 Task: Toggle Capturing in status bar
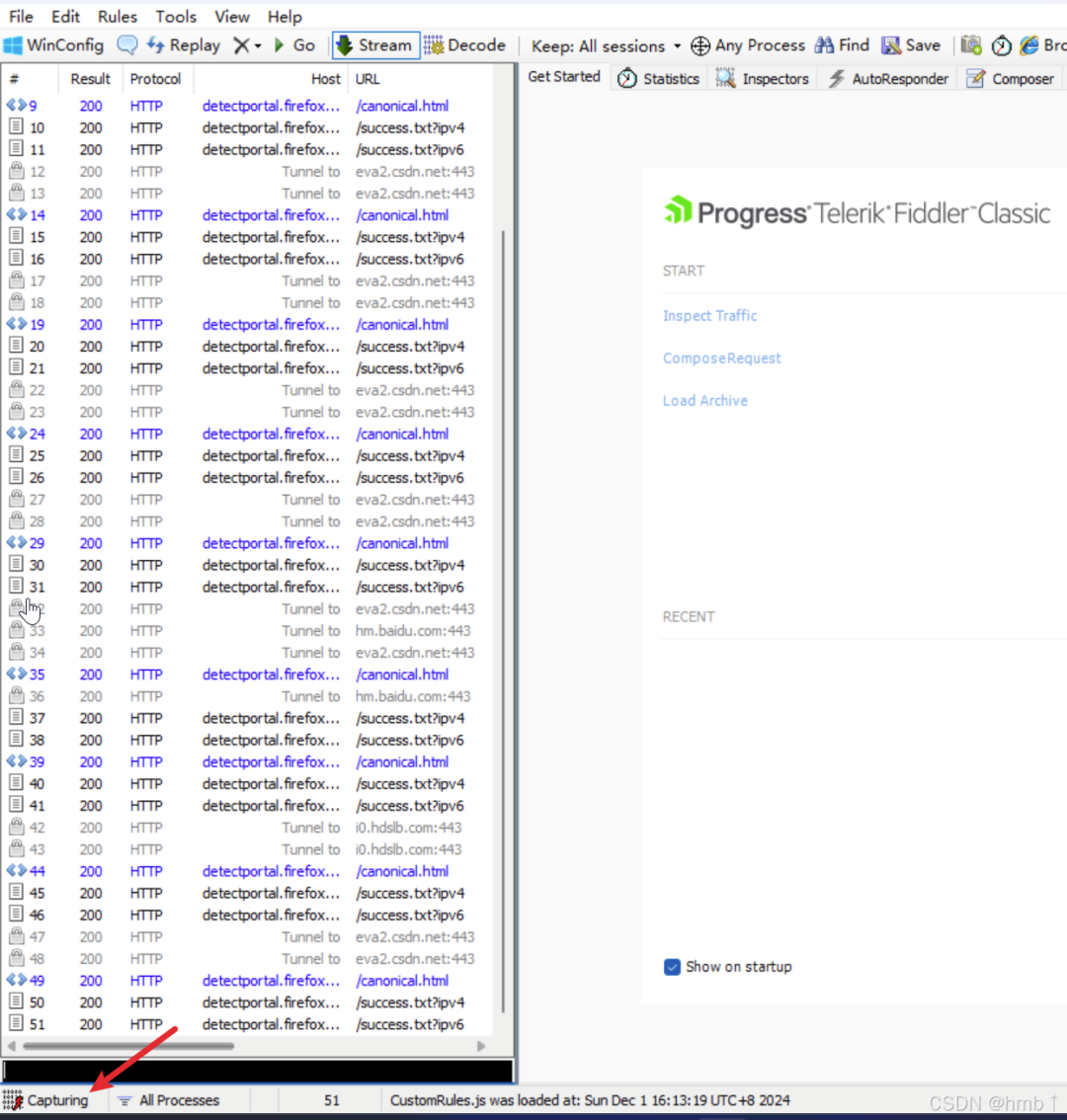(45, 1100)
